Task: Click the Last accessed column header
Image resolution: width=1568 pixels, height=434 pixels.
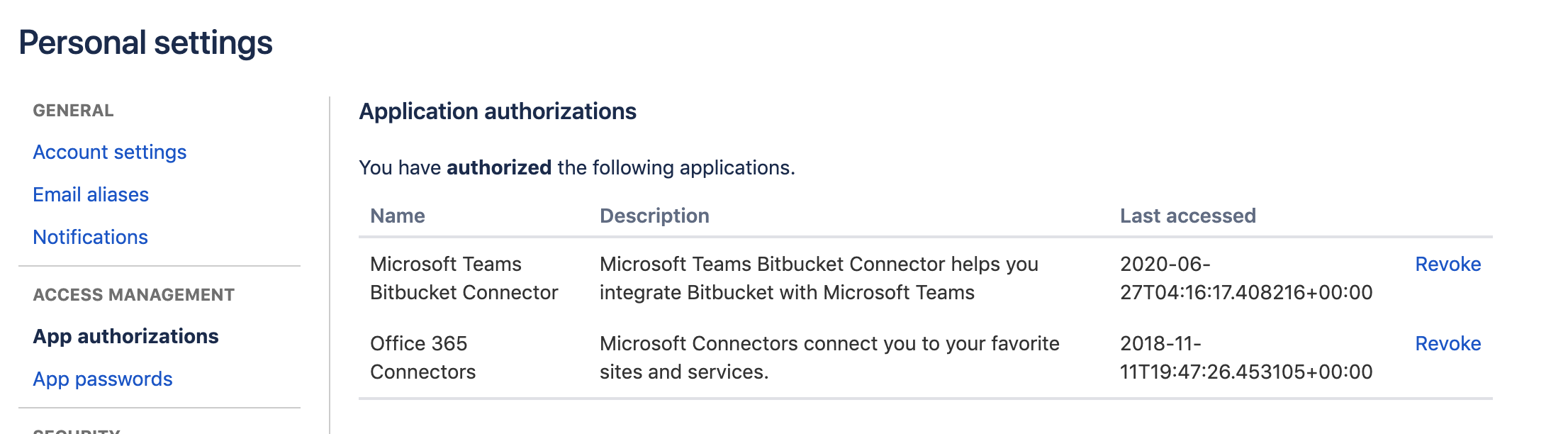Action: click(x=1187, y=216)
